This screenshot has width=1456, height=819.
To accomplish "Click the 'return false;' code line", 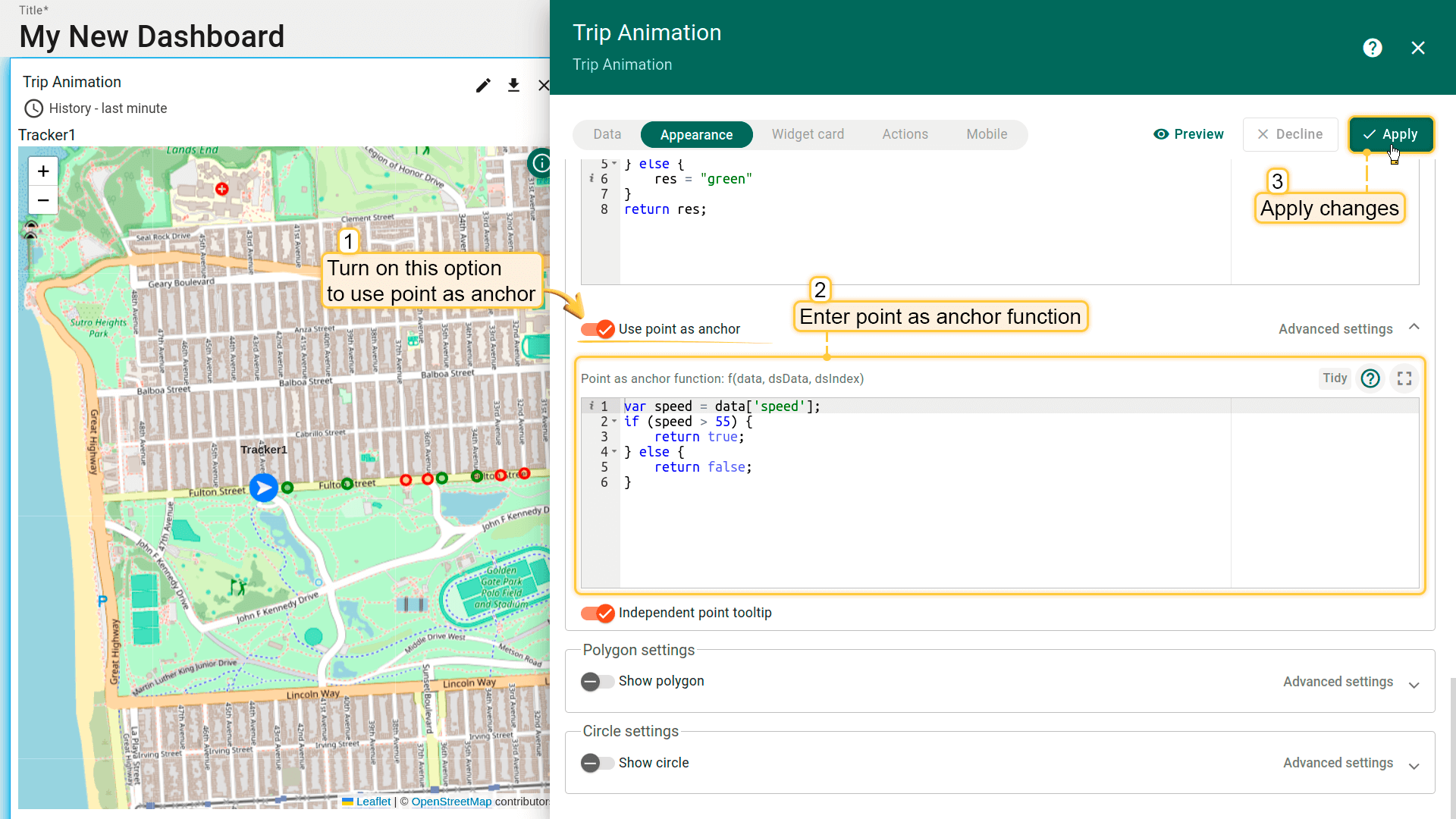I will click(703, 467).
